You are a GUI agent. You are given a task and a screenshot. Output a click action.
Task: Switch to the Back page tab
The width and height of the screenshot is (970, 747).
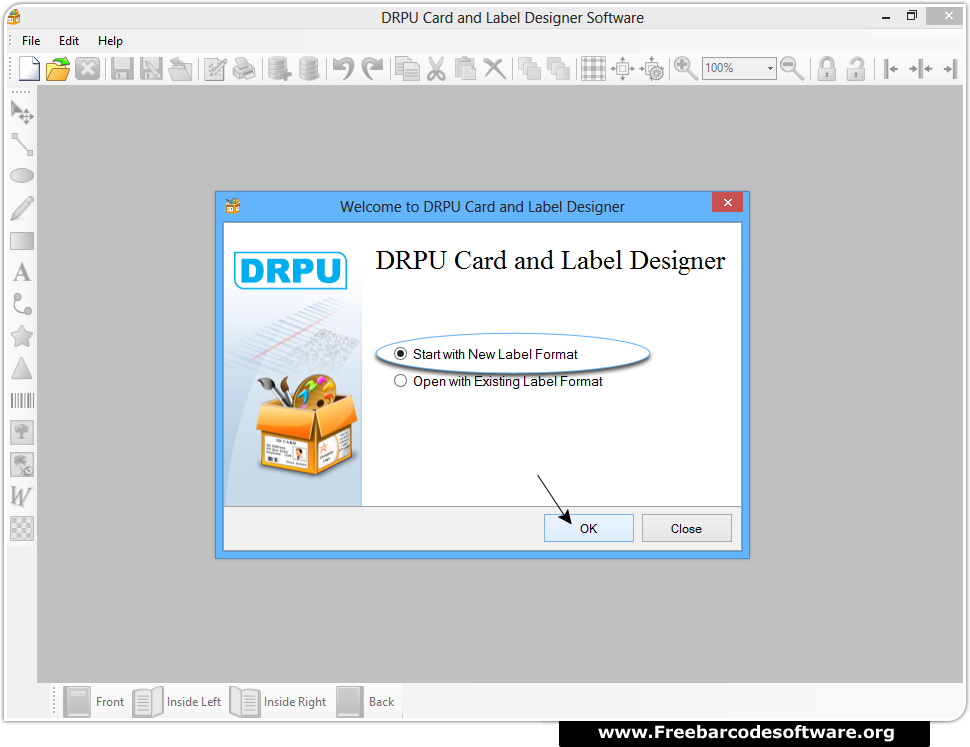click(366, 702)
